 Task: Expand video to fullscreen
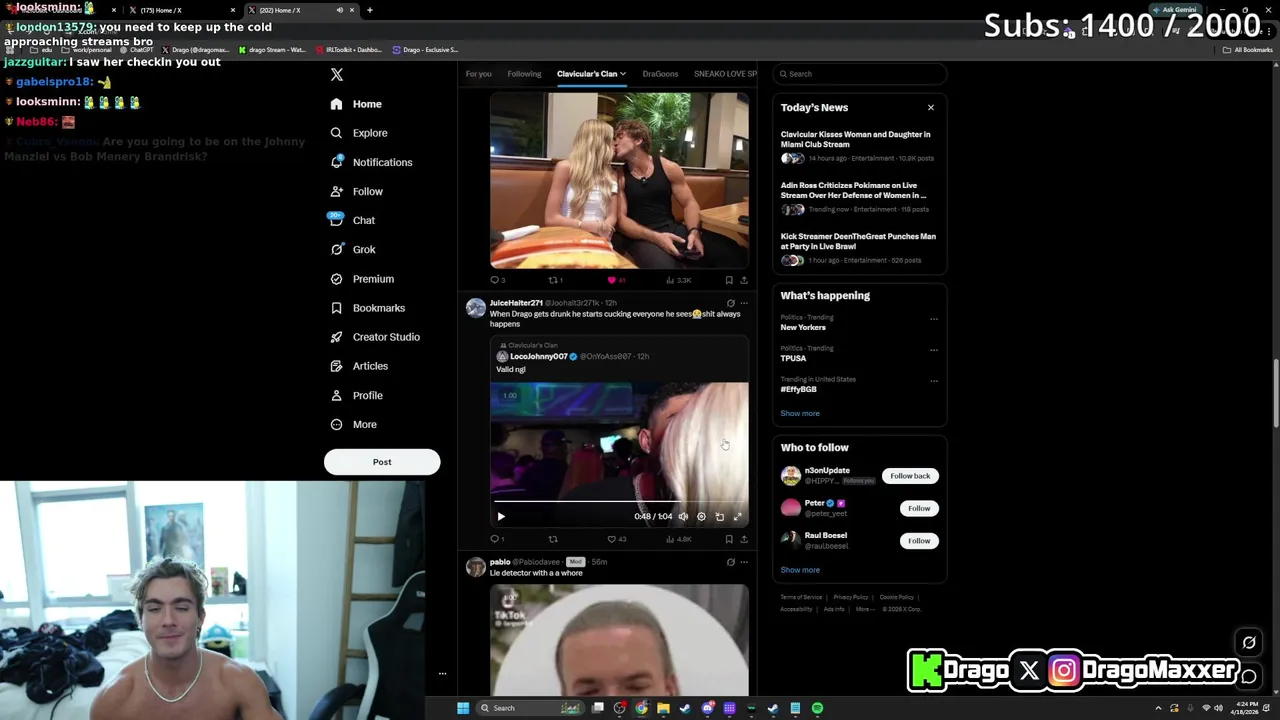[738, 517]
